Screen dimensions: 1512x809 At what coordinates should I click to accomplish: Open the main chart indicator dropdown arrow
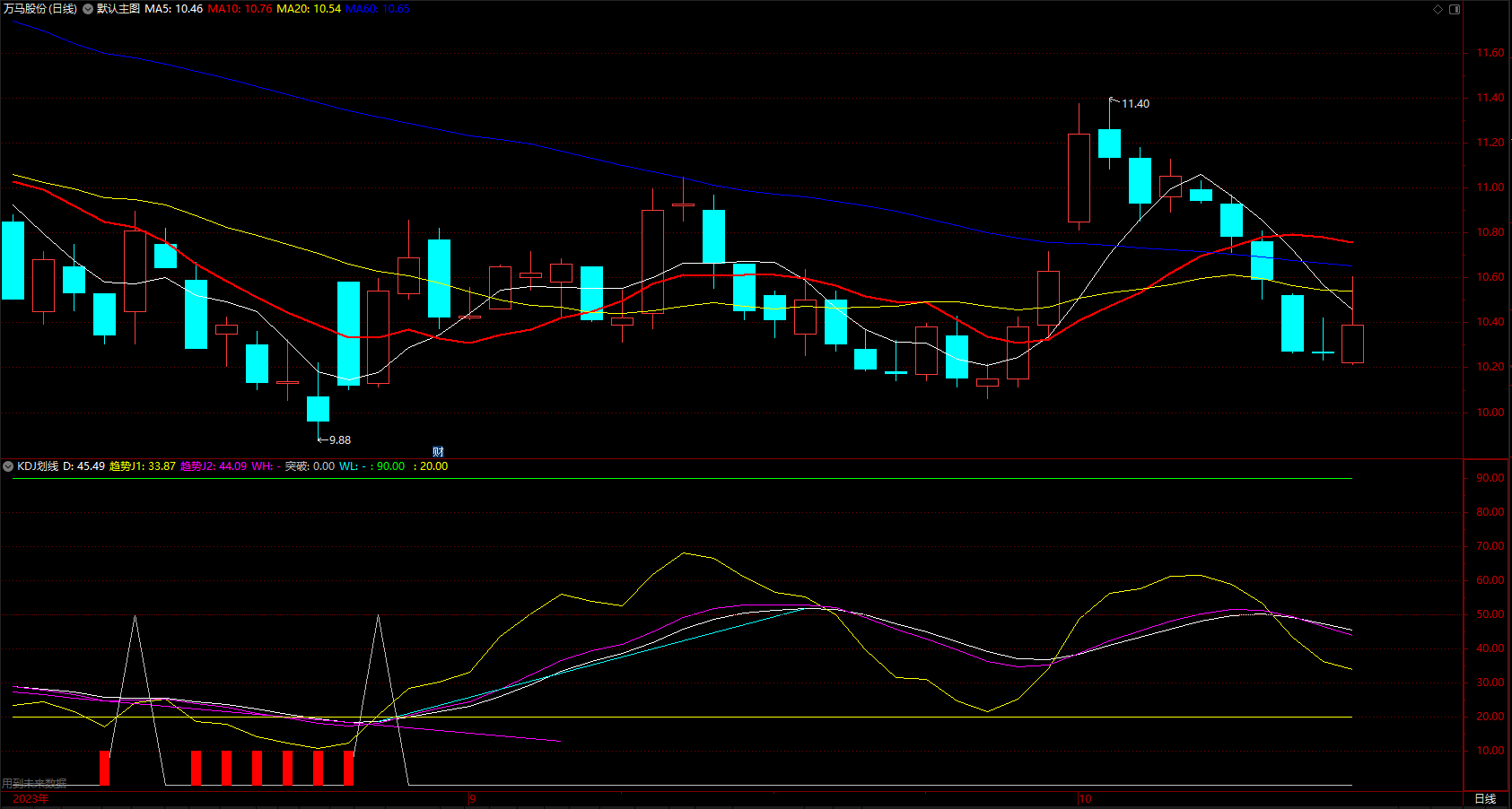(x=88, y=9)
